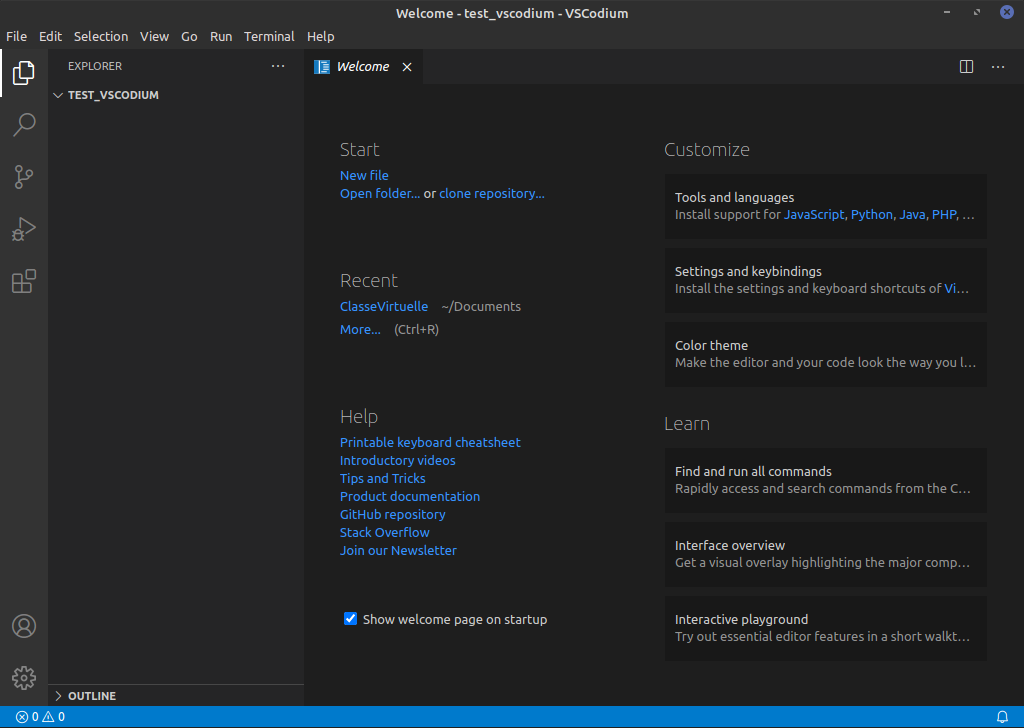Click the notifications bell in status bar
This screenshot has height=728, width=1024.
(x=1002, y=717)
